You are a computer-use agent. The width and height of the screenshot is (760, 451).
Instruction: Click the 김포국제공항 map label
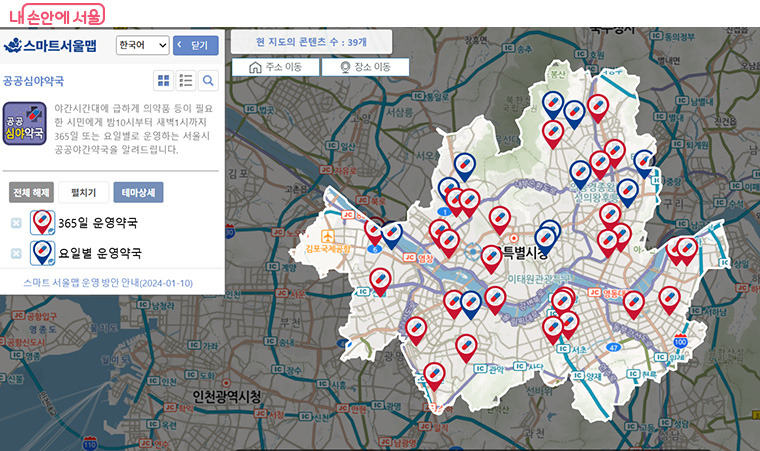[x=328, y=248]
